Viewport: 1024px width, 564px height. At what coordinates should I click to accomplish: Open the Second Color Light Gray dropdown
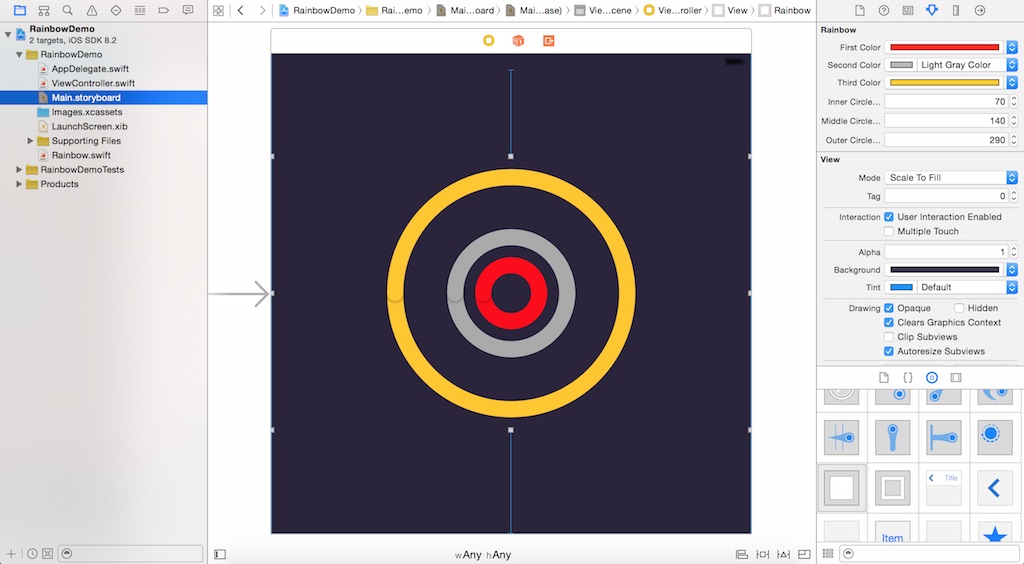coord(967,65)
